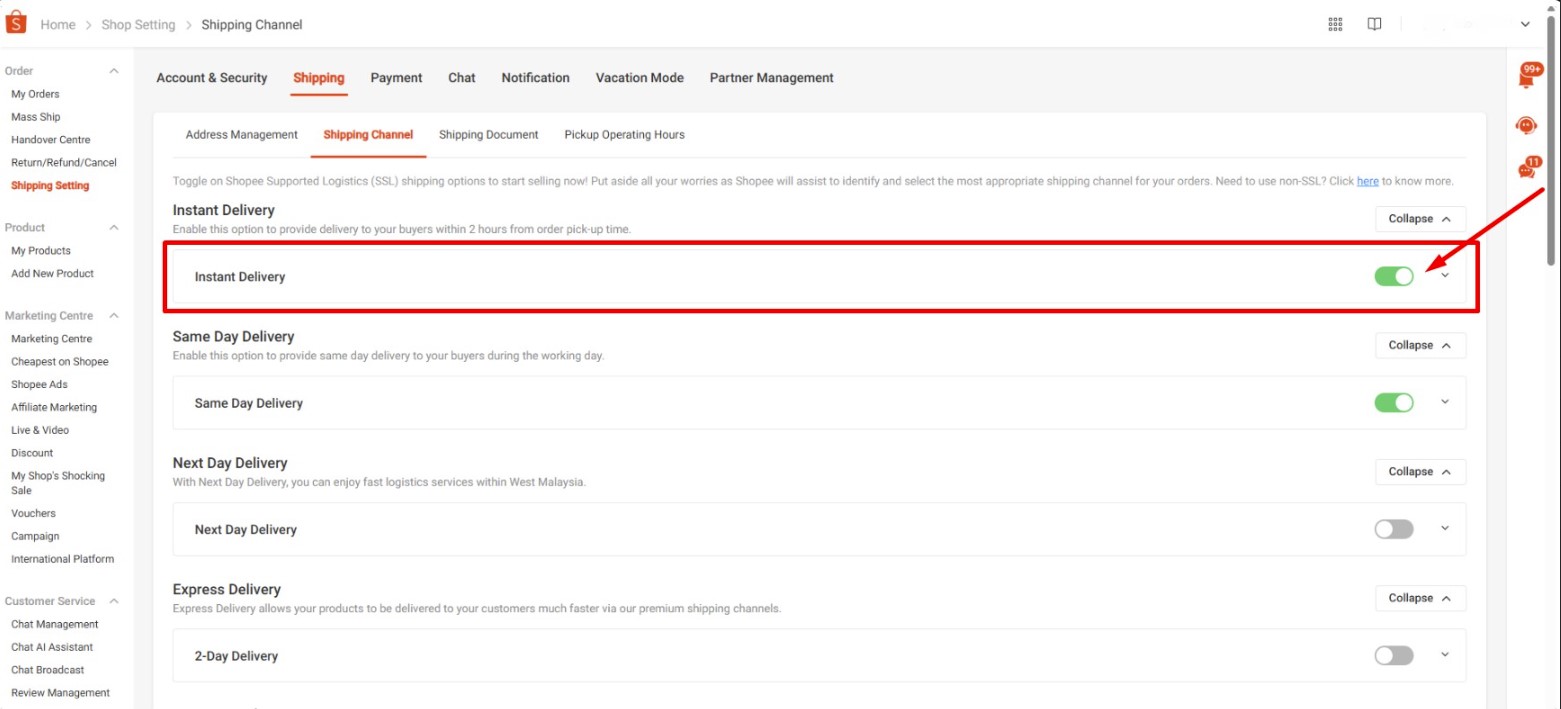The width and height of the screenshot is (1561, 709).
Task: Turn off Same Day Delivery toggle
Action: (x=1394, y=402)
